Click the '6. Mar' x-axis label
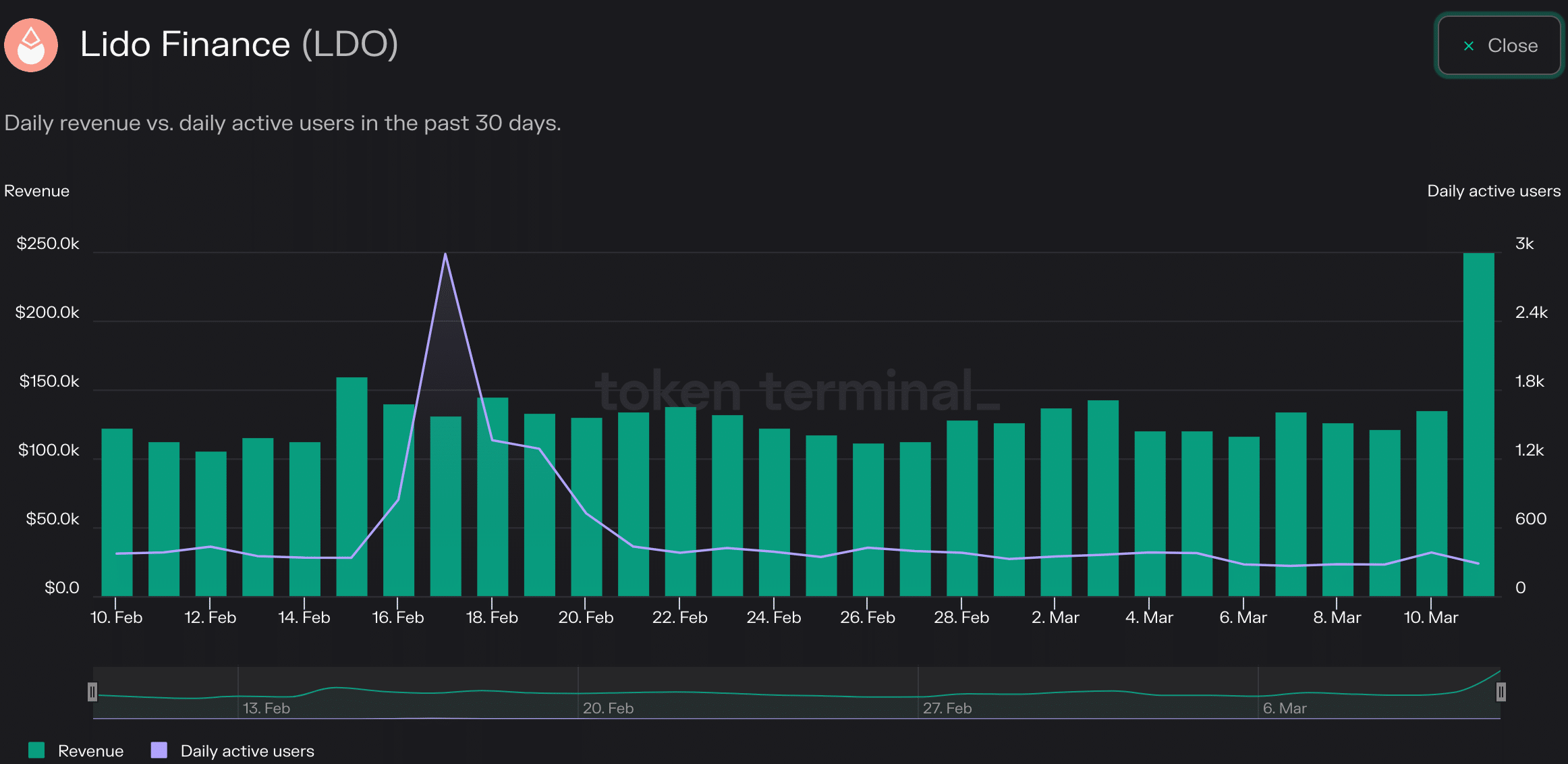Image resolution: width=1568 pixels, height=764 pixels. (1243, 618)
